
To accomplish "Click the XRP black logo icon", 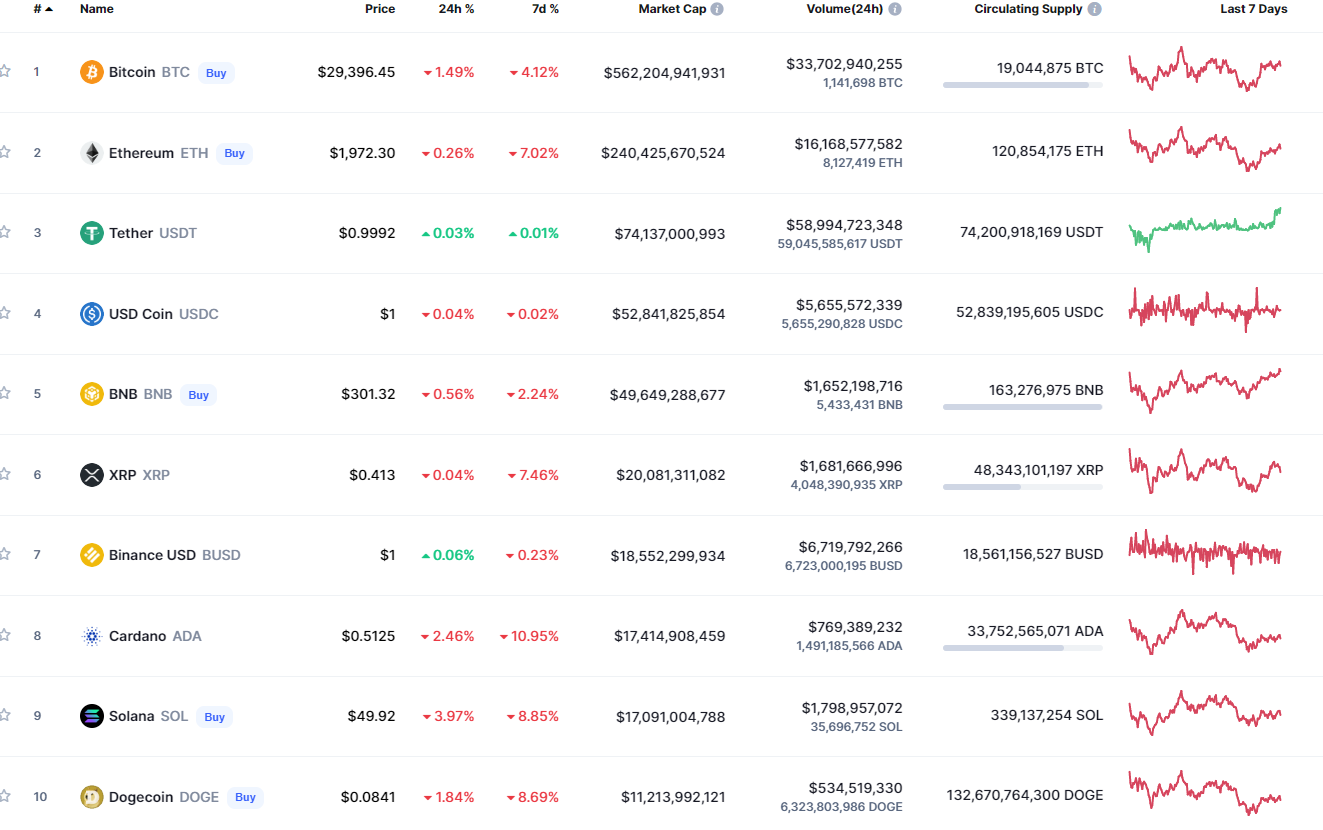I will 92,475.
